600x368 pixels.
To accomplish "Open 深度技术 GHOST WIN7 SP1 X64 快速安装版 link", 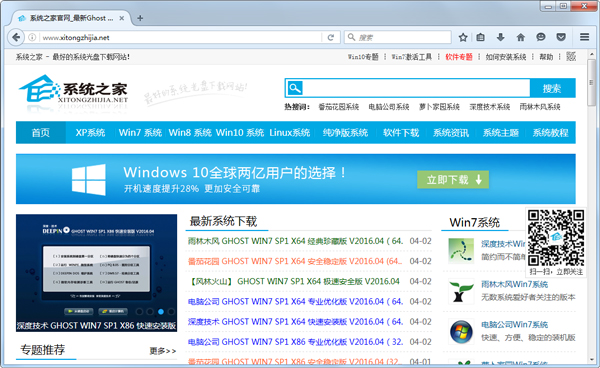I will [295, 322].
